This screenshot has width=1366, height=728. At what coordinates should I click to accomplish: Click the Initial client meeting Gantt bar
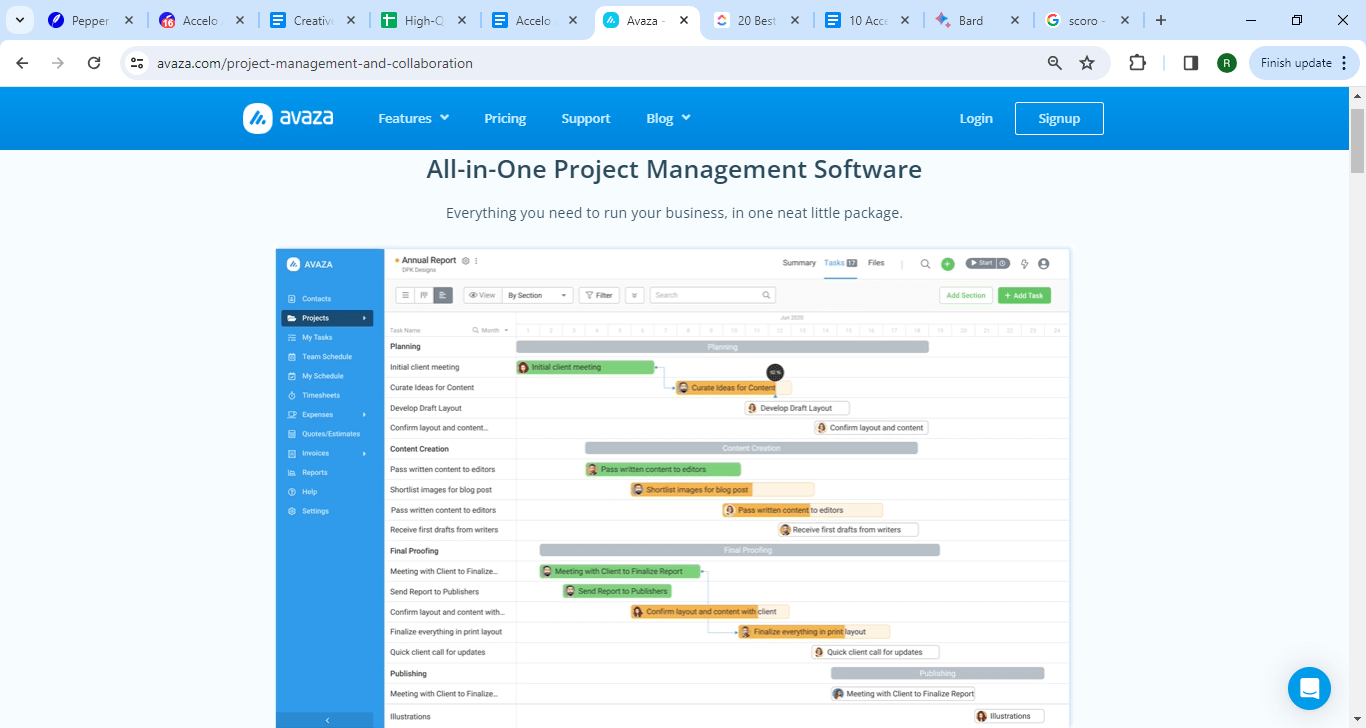point(585,367)
